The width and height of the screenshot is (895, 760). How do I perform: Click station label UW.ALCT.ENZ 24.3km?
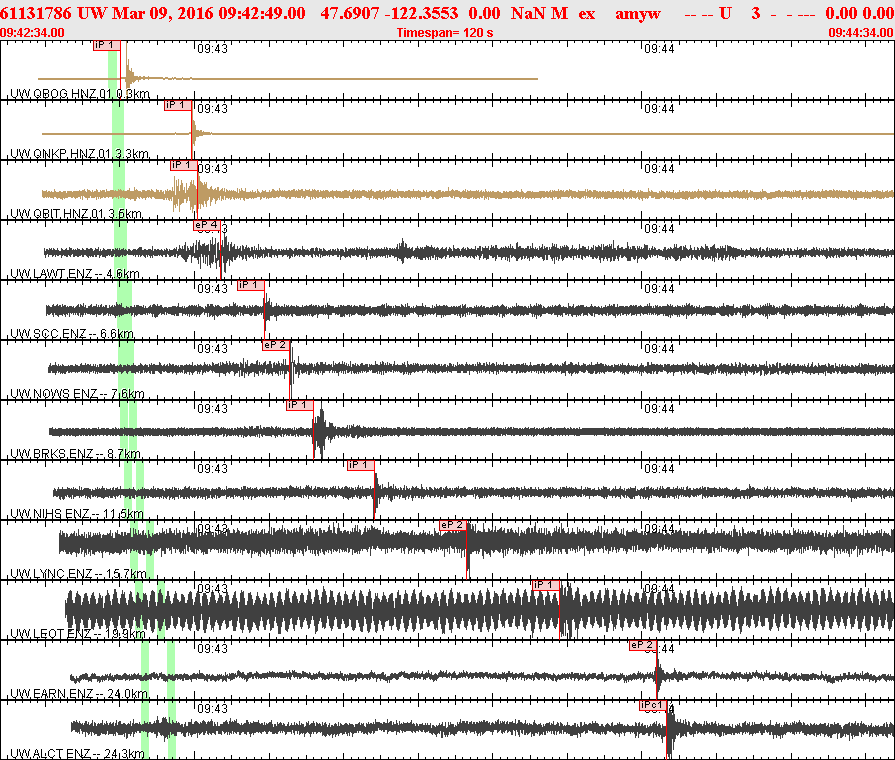[x=78, y=754]
